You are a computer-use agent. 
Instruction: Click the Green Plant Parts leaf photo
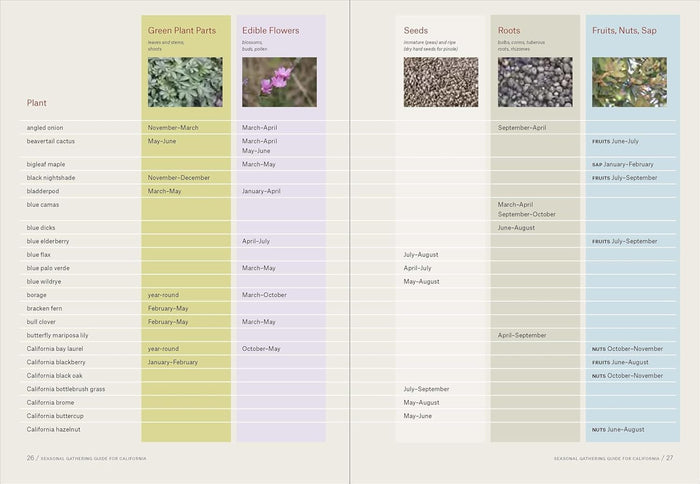point(185,82)
